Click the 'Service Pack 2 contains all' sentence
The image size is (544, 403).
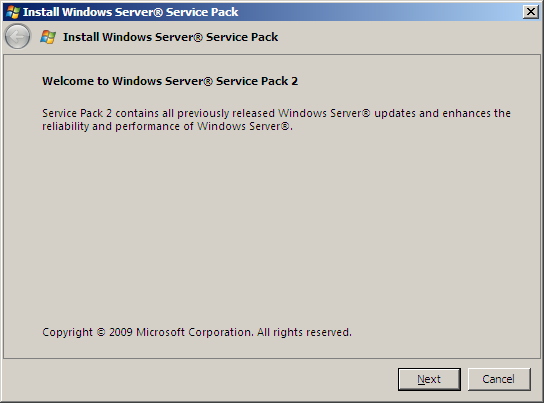(276, 113)
